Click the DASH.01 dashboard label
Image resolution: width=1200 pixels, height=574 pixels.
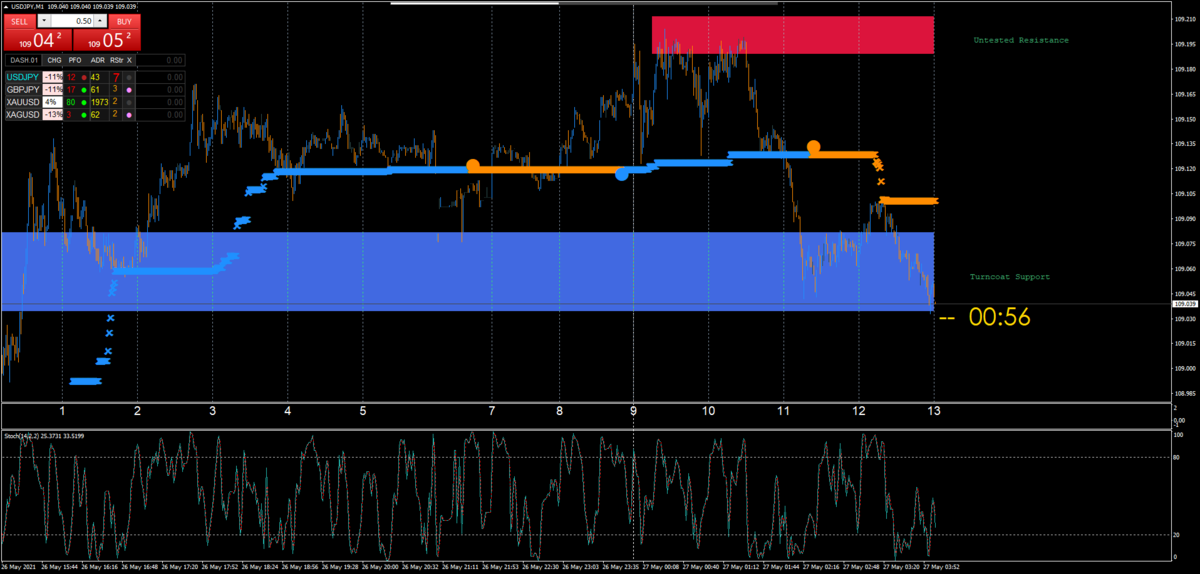[24, 60]
